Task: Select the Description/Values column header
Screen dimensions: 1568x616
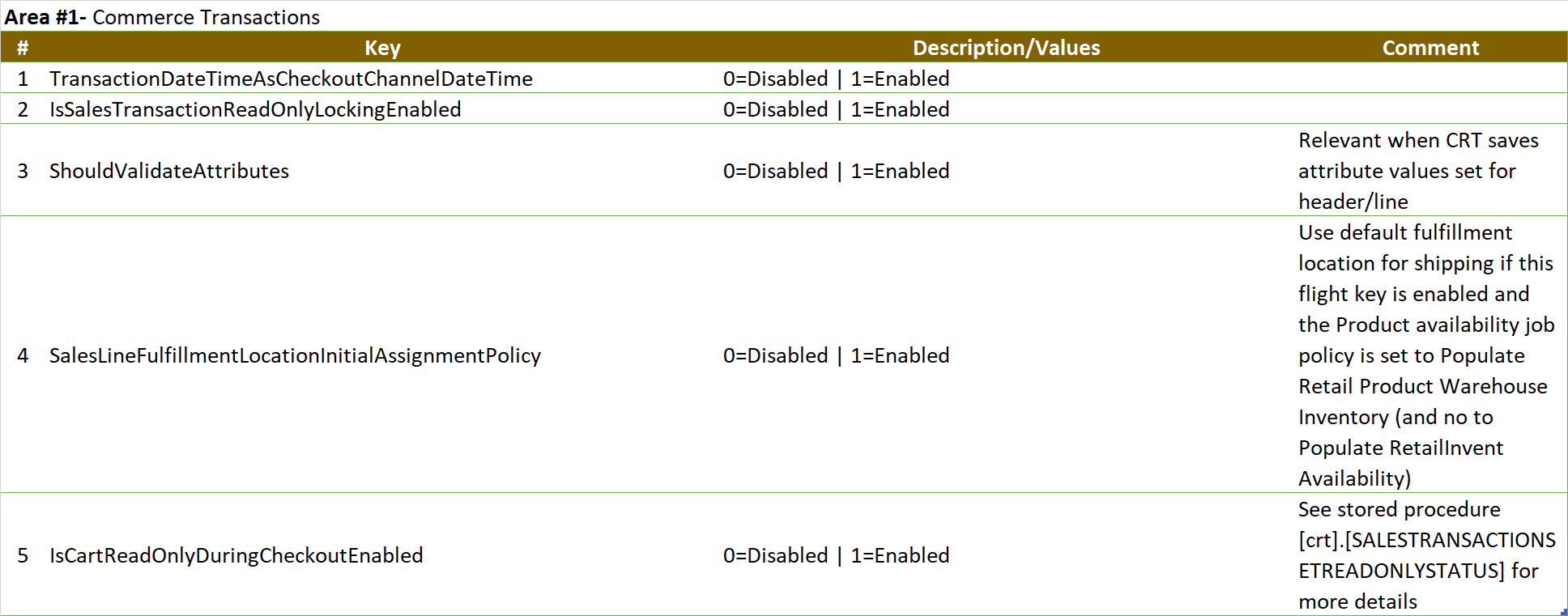Action: point(1006,48)
